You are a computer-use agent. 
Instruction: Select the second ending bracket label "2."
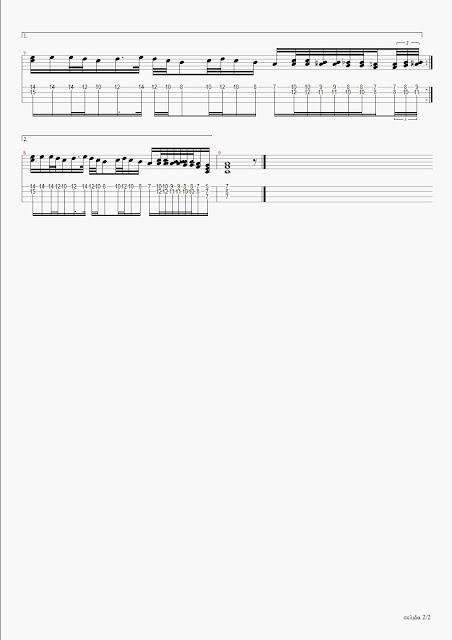coord(25,139)
